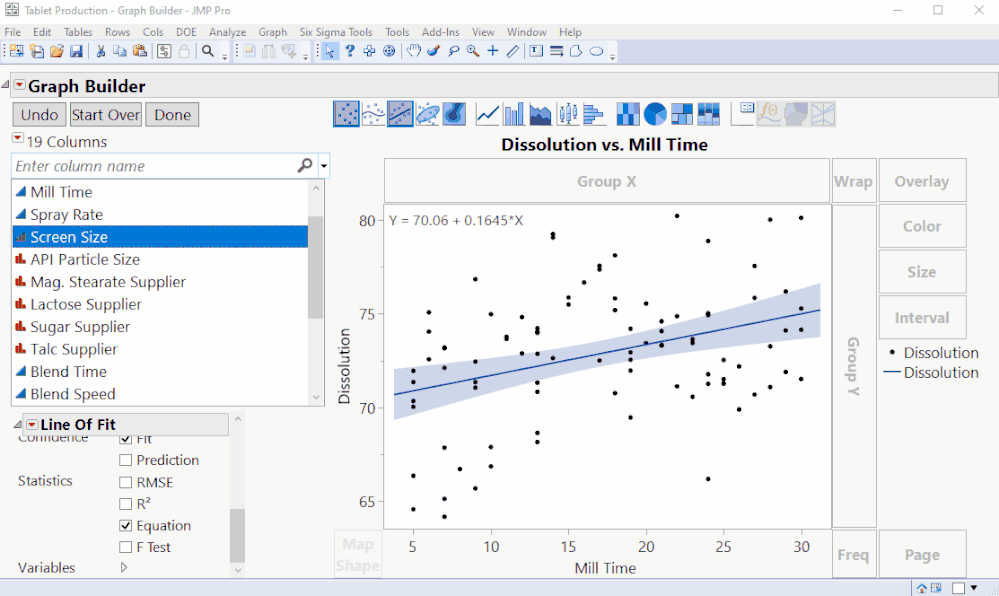This screenshot has width=999, height=596.
Task: Open the Graph Builder red triangle menu
Action: 19,86
